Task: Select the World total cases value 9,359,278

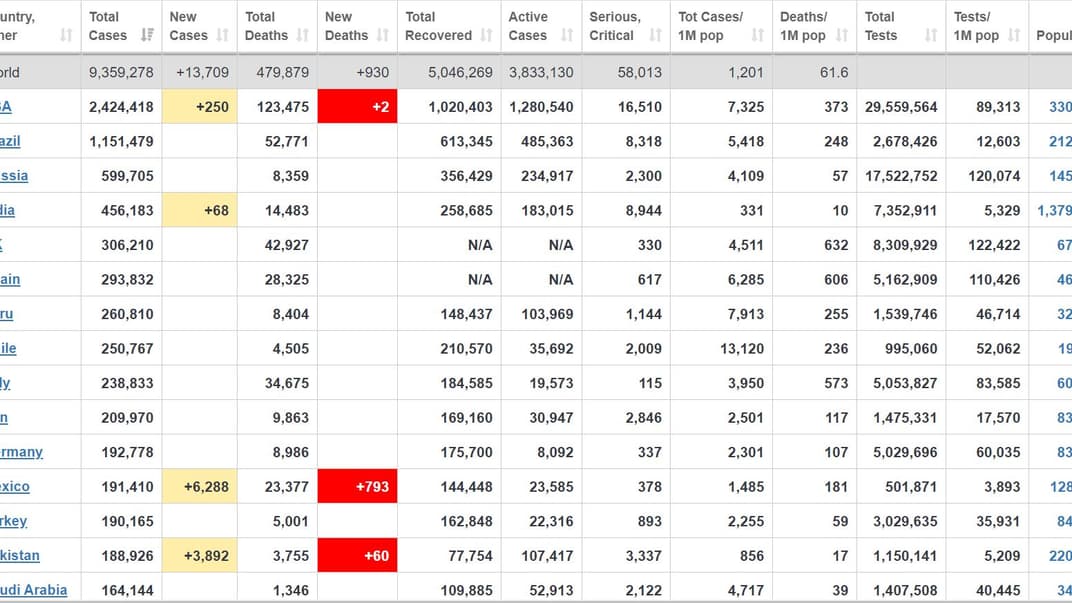Action: pyautogui.click(x=121, y=73)
